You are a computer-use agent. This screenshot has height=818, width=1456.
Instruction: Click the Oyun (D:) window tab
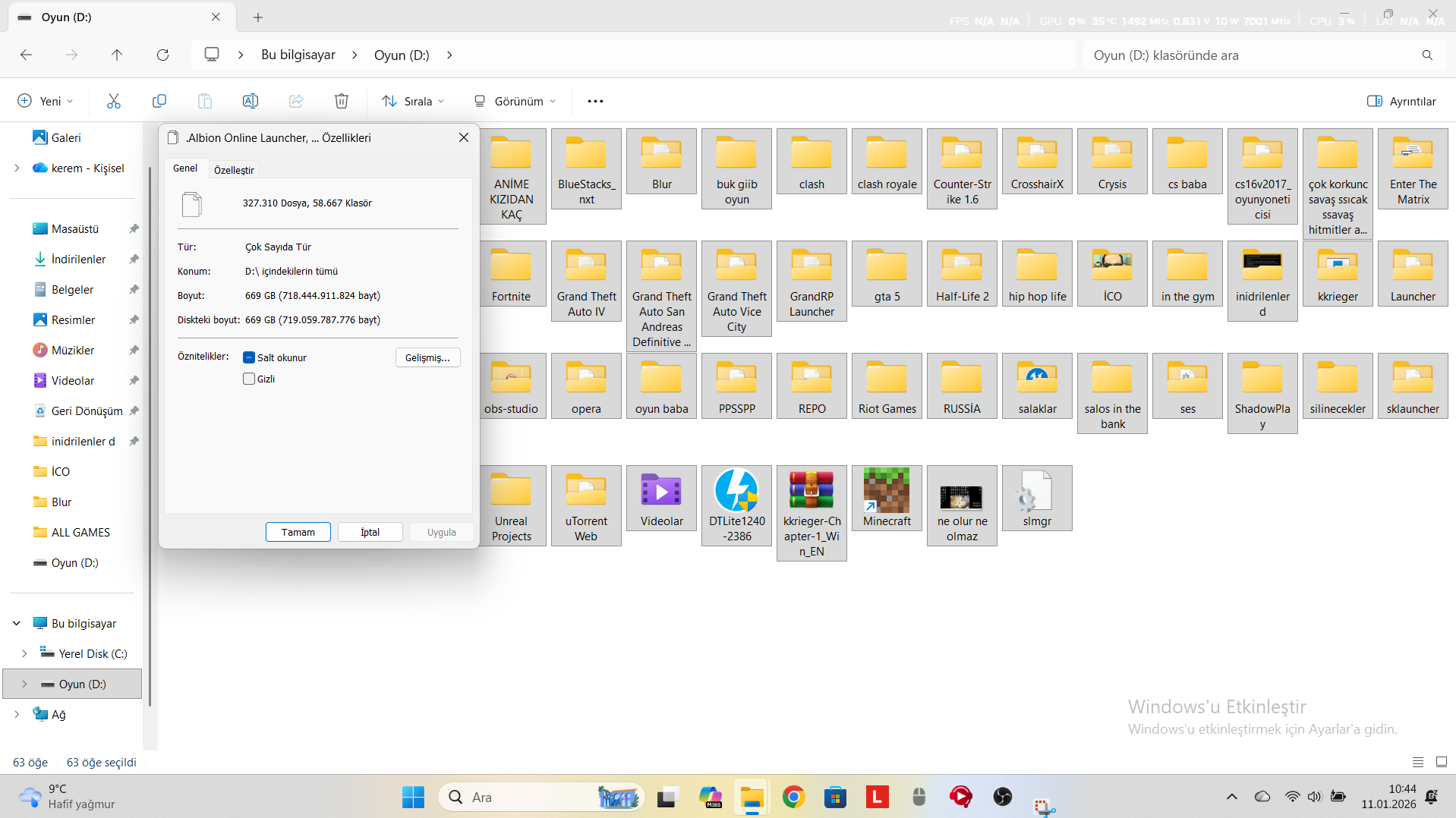click(x=121, y=17)
